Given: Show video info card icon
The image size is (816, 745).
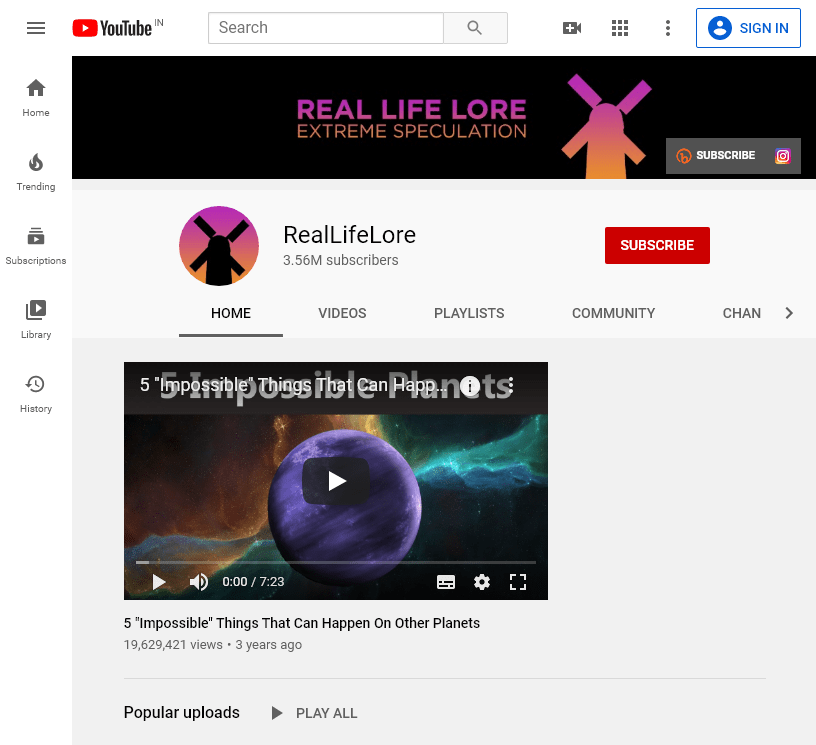Looking at the screenshot, I should point(470,386).
